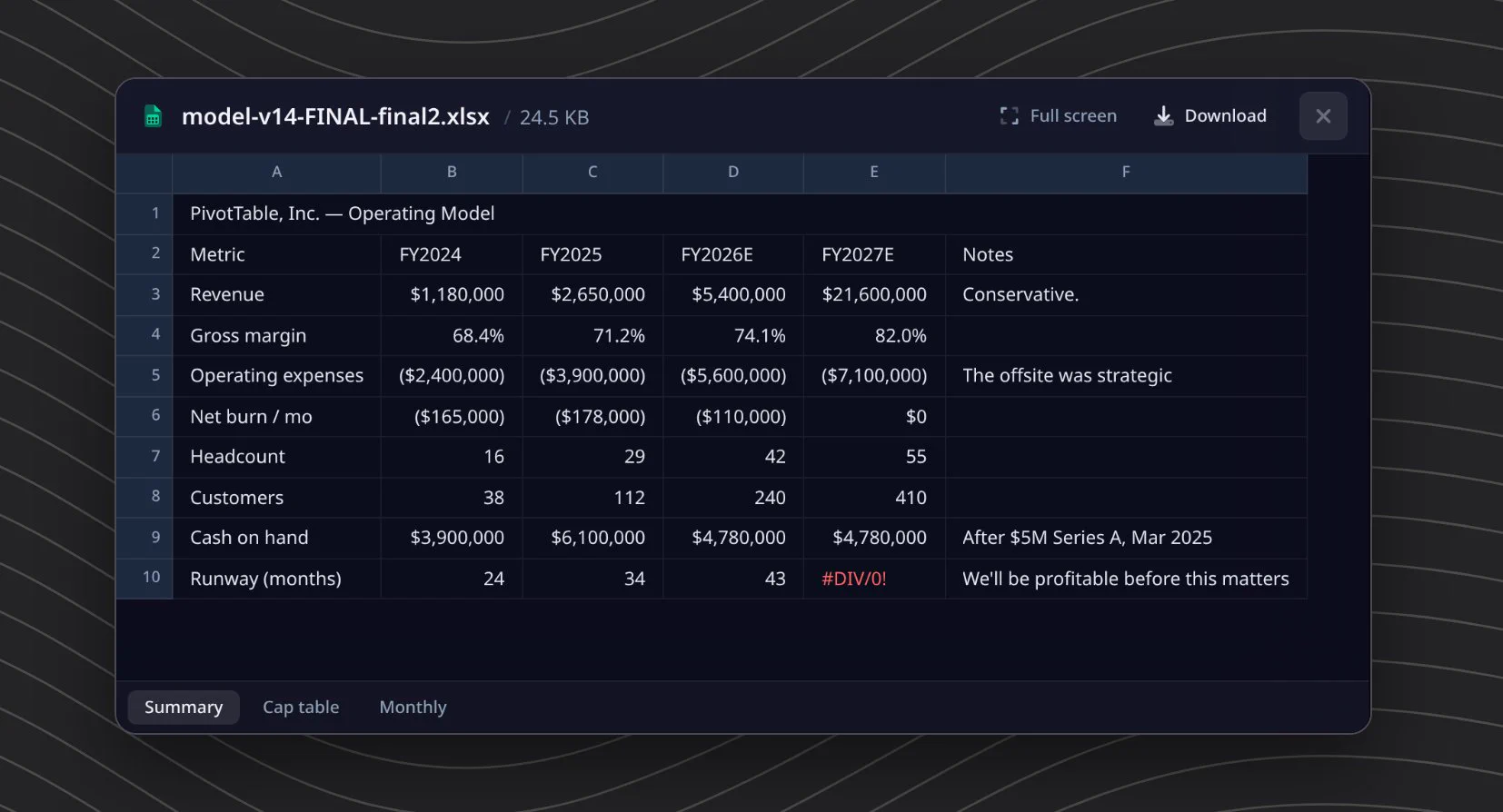Viewport: 1503px width, 812px height.
Task: Select row 9 header
Action: pyautogui.click(x=144, y=538)
